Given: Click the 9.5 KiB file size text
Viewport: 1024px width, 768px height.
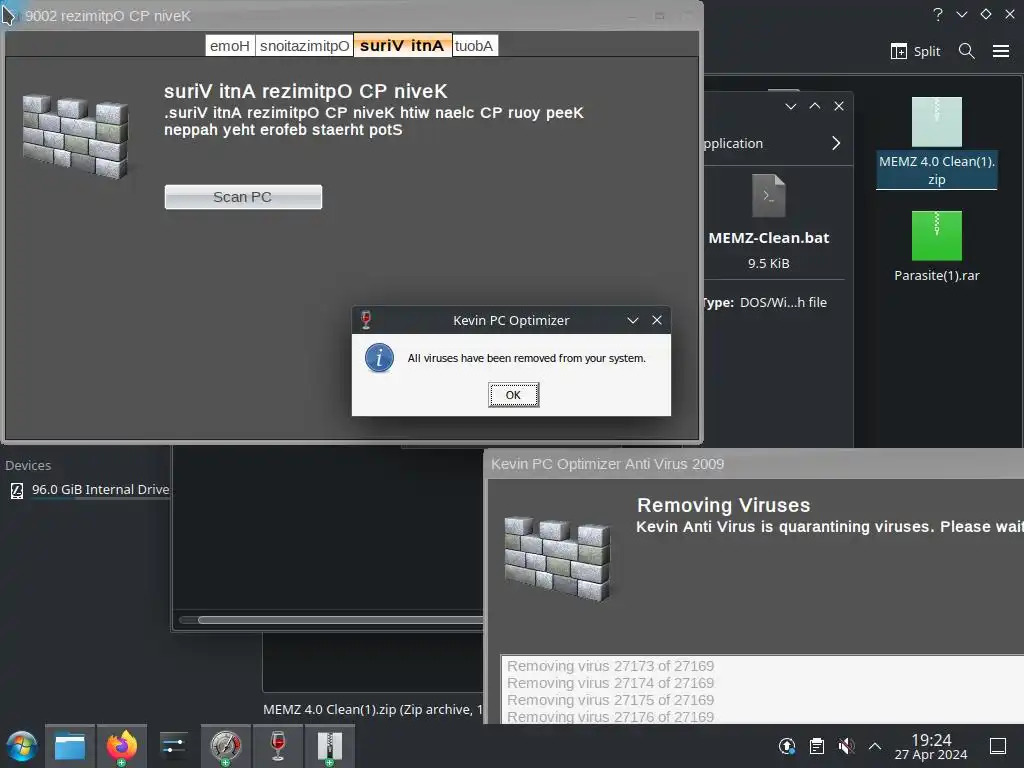Looking at the screenshot, I should coord(769,264).
